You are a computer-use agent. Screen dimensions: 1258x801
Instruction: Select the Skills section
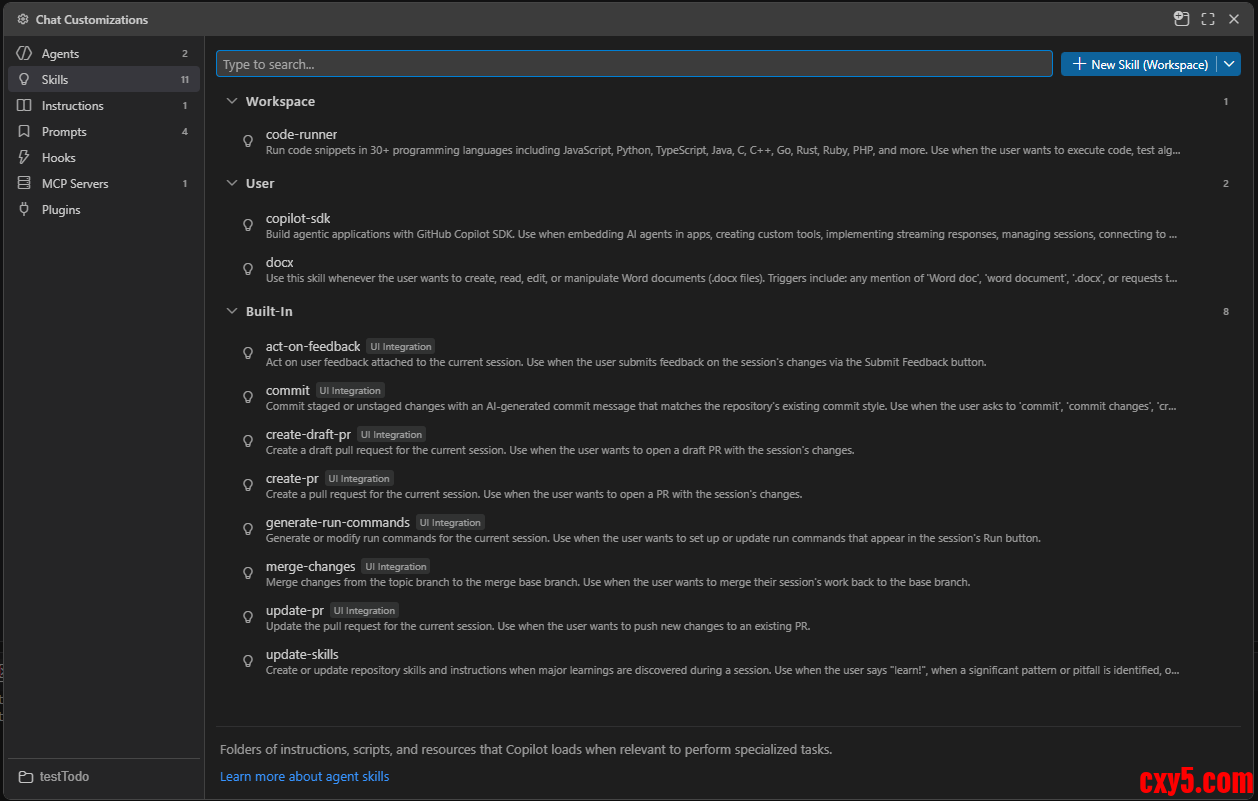[x=104, y=79]
